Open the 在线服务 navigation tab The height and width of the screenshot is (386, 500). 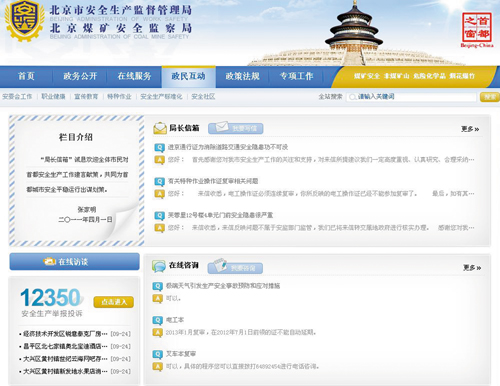tap(134, 76)
